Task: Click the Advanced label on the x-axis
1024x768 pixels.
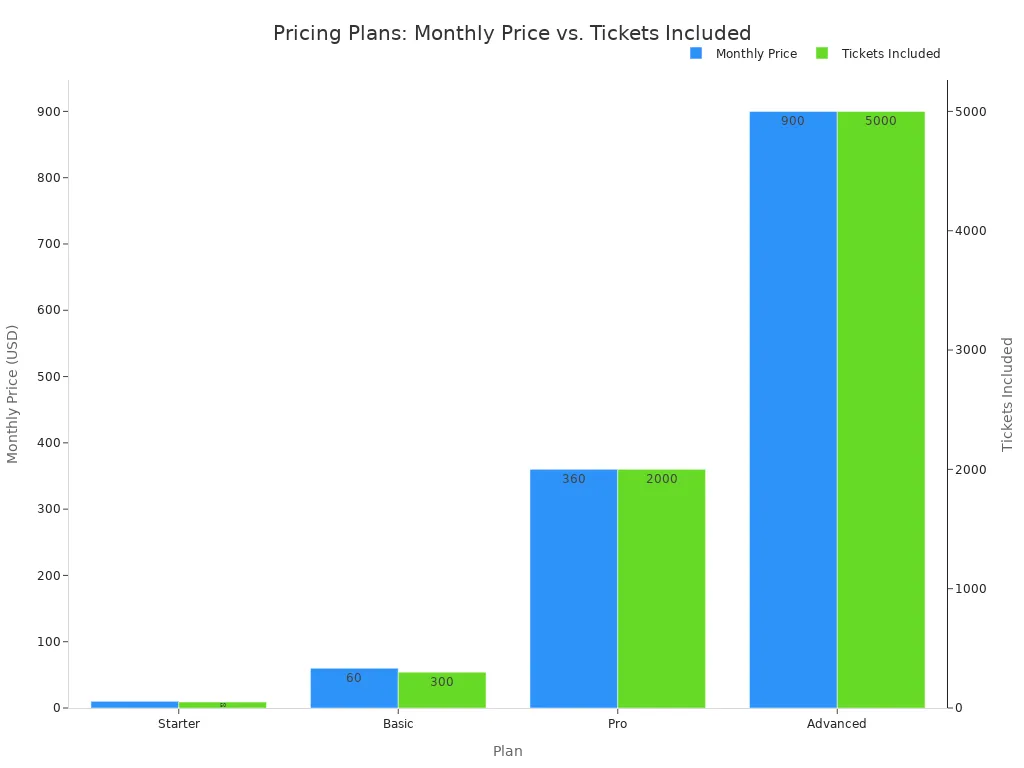Action: click(837, 724)
